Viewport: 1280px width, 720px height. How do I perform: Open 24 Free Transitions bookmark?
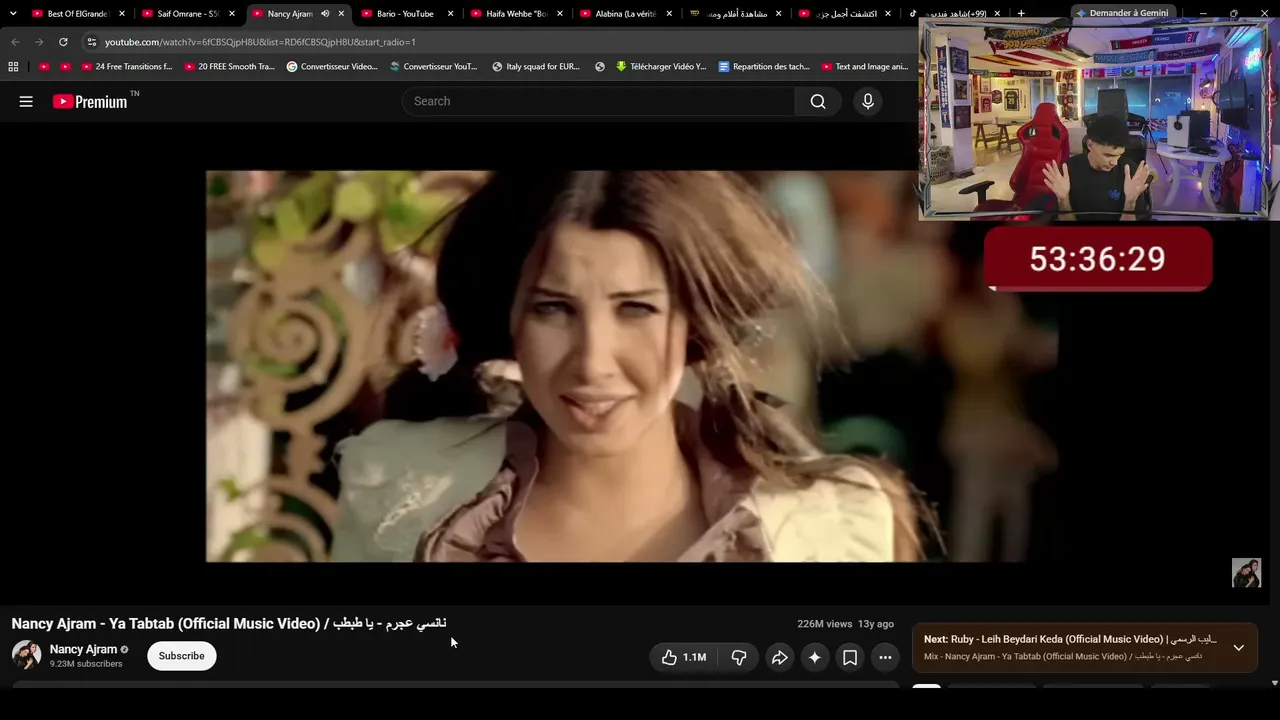[127, 67]
